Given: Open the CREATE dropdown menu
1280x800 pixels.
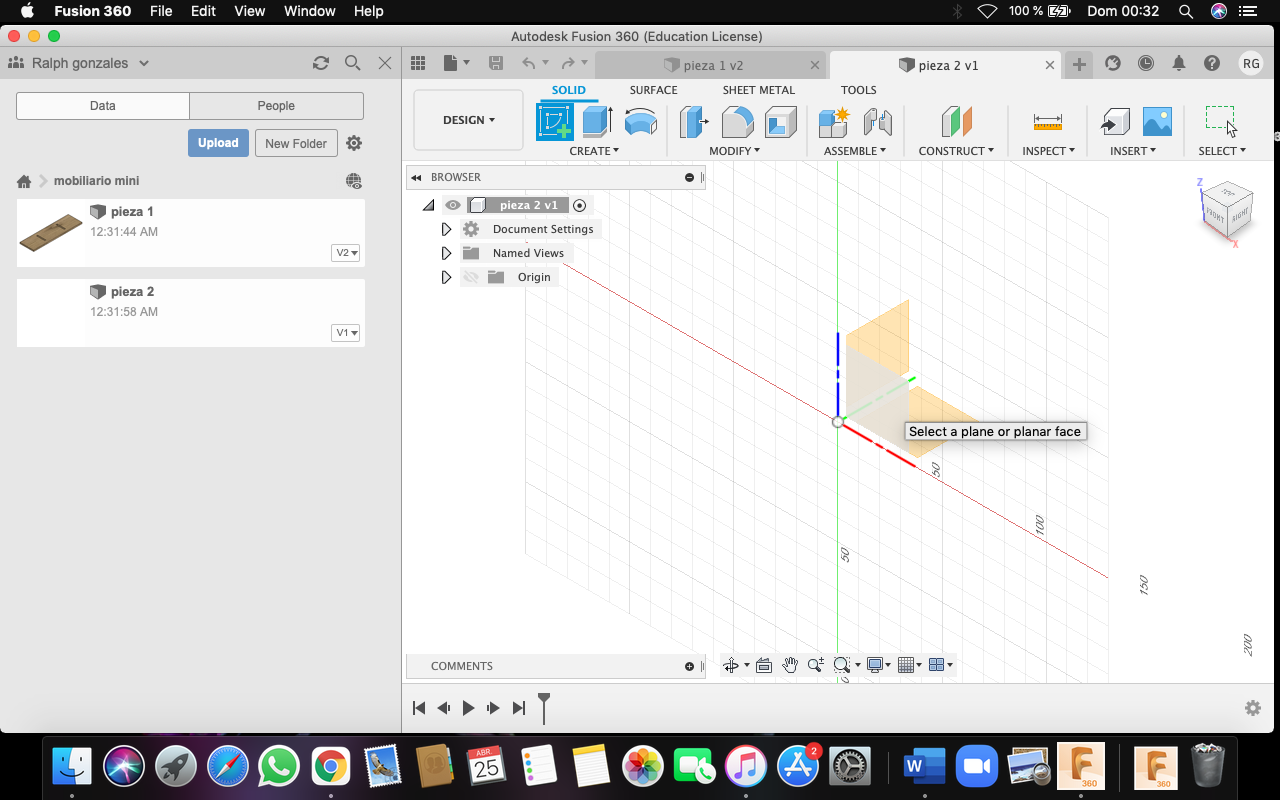Looking at the screenshot, I should pyautogui.click(x=594, y=151).
